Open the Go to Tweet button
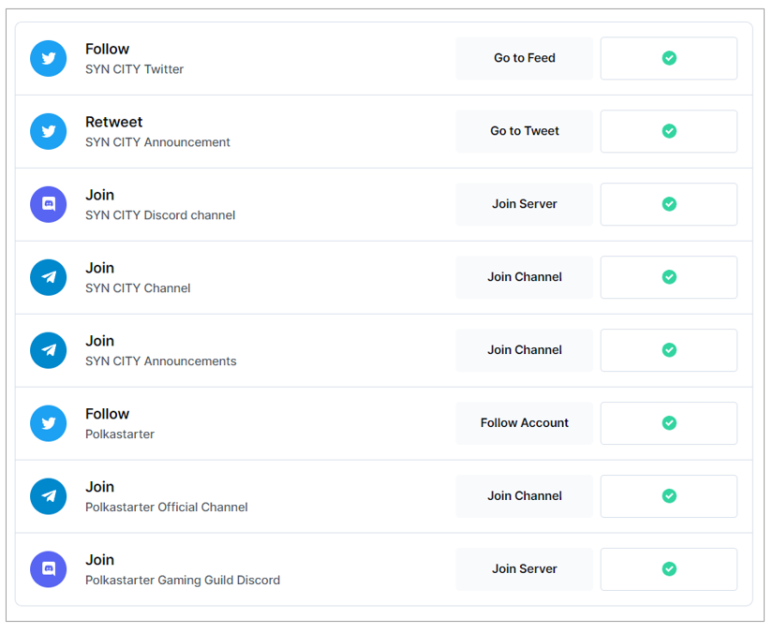This screenshot has height=633, width=773. 525,131
